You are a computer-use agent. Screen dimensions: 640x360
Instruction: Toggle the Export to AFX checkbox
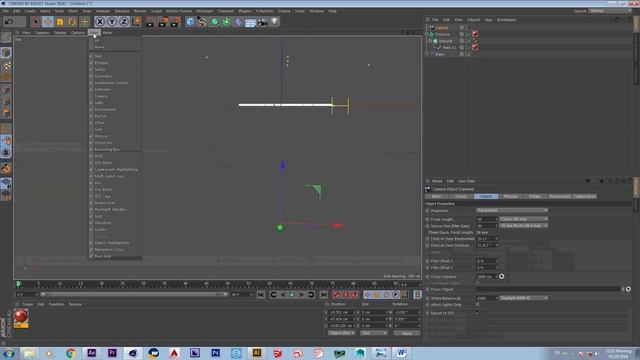pos(478,313)
